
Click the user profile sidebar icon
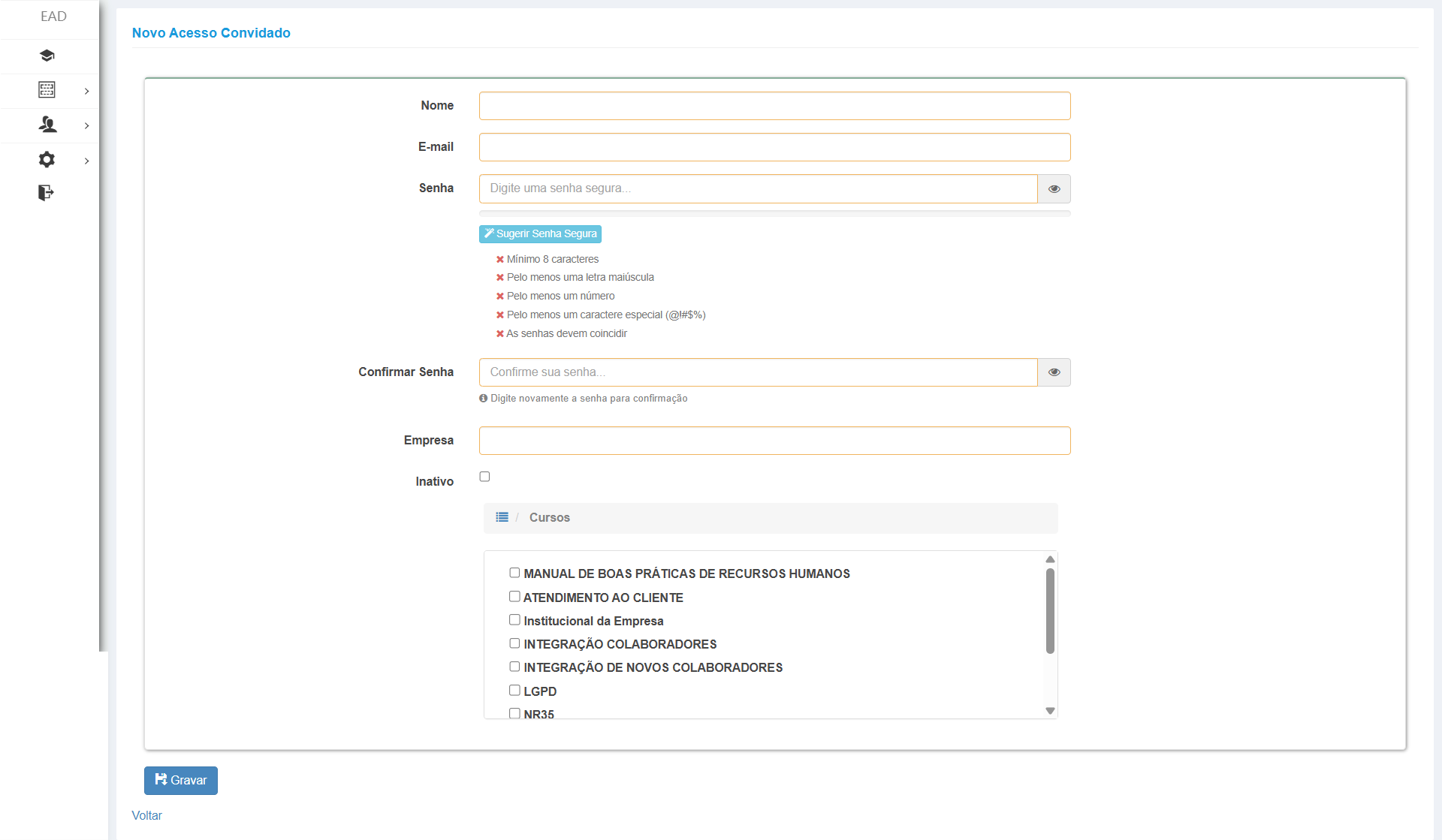[x=47, y=125]
